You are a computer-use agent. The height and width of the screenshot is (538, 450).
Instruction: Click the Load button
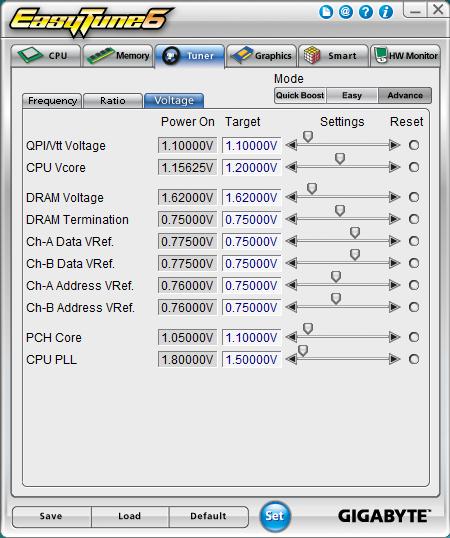[130, 516]
